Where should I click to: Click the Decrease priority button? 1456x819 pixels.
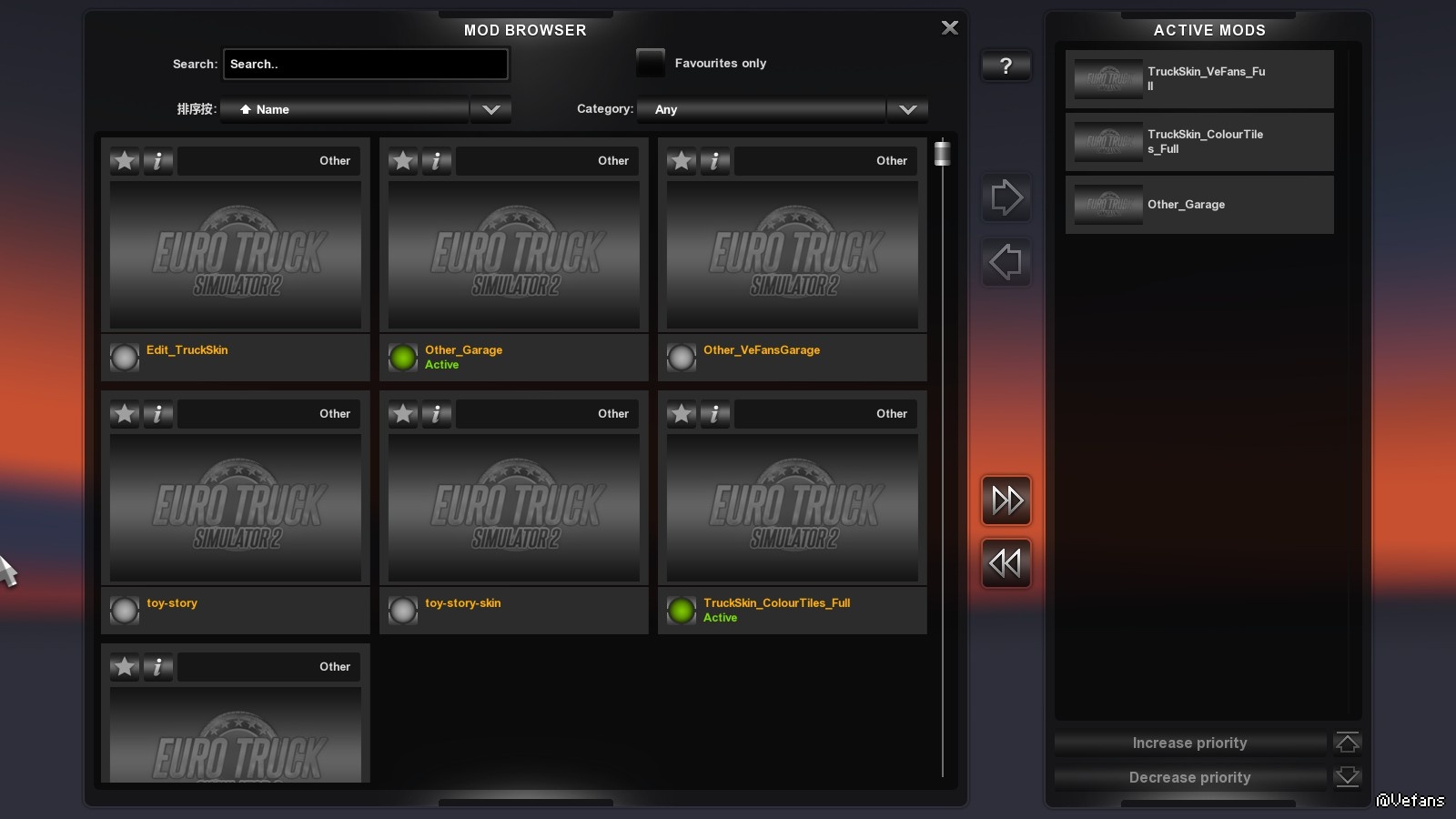tap(1190, 778)
